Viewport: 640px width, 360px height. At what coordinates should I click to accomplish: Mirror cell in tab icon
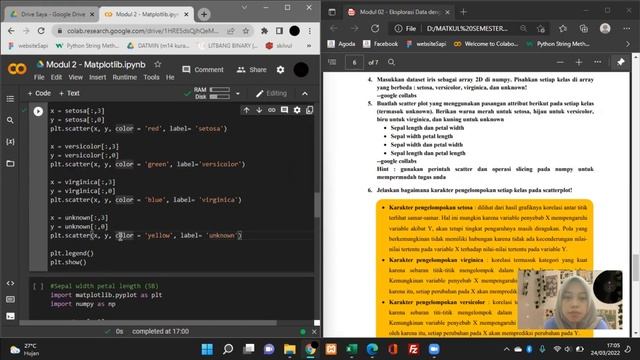309,110
